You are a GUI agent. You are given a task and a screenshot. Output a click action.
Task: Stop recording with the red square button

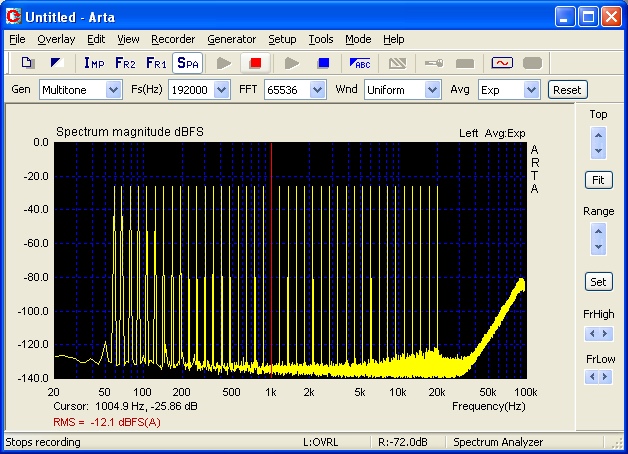coord(255,63)
